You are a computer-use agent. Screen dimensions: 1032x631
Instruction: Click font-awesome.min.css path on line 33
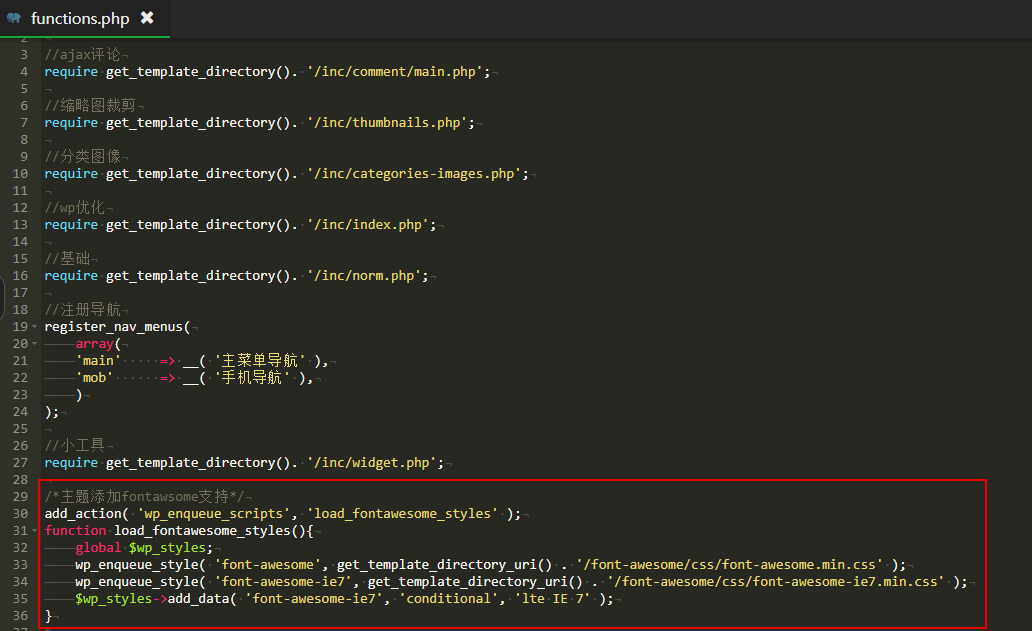click(x=729, y=565)
